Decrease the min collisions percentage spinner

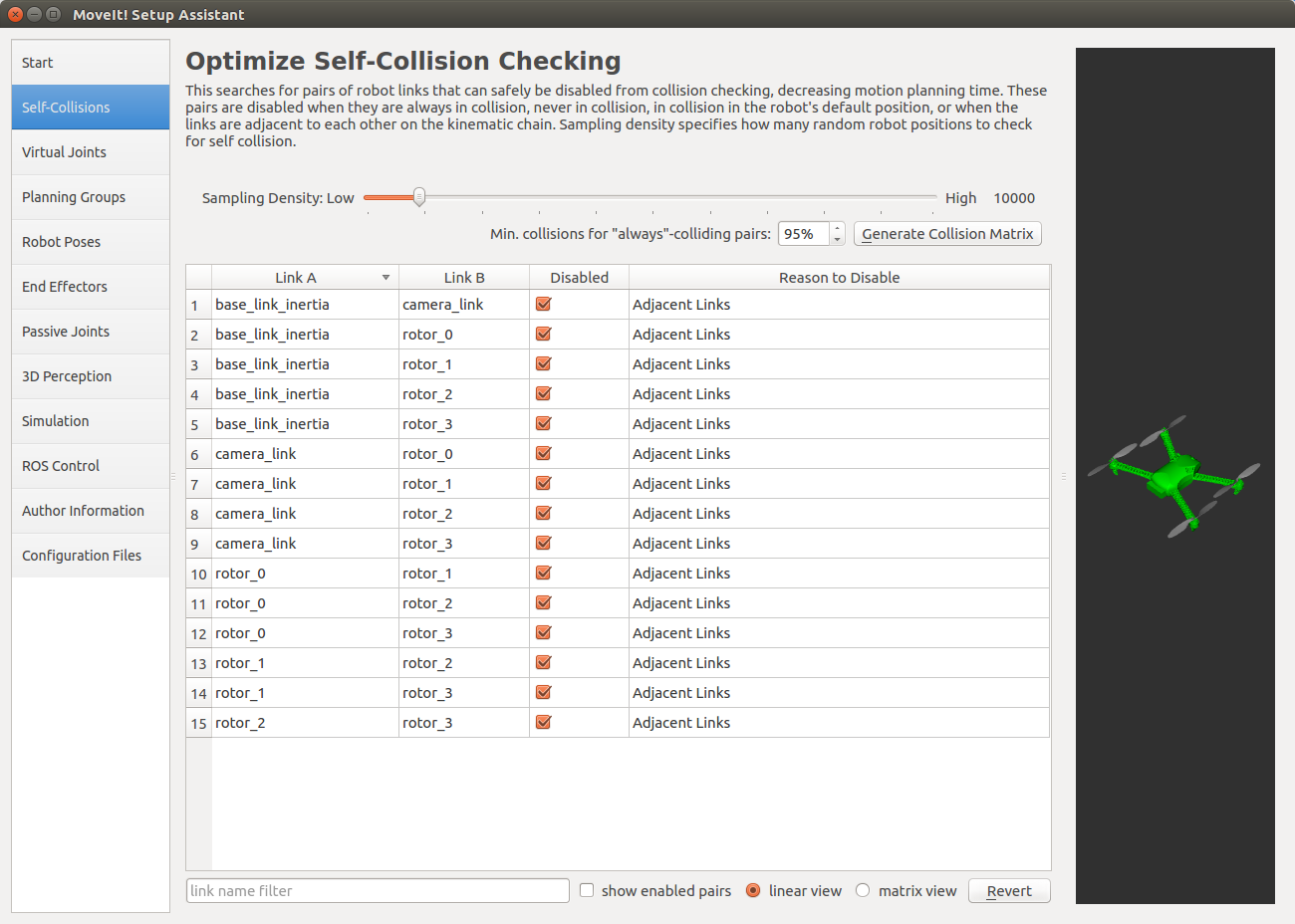click(x=838, y=240)
